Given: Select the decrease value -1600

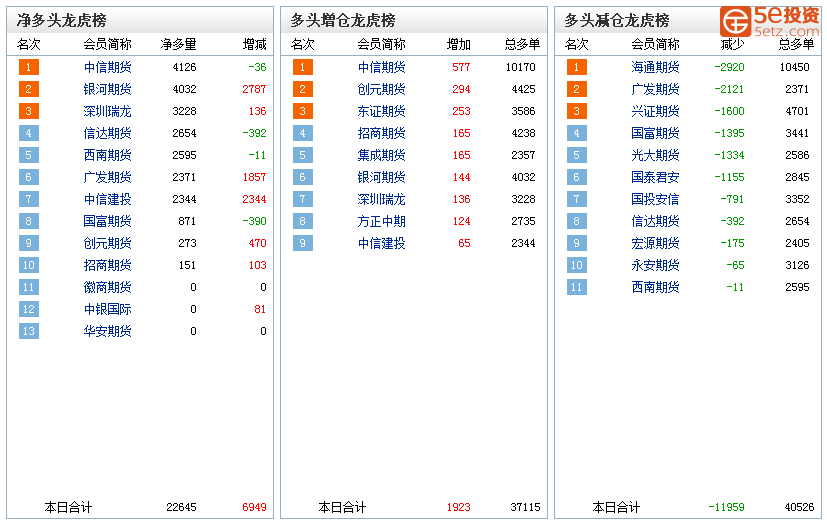Looking at the screenshot, I should pyautogui.click(x=729, y=112).
